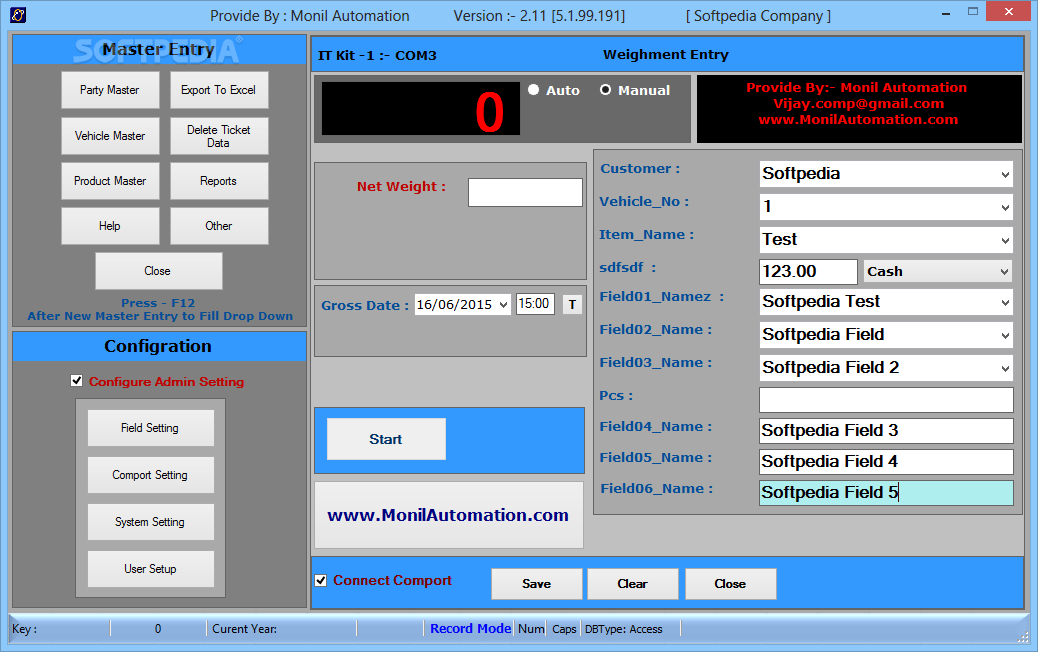Open the Comport Setting panel

[151, 475]
